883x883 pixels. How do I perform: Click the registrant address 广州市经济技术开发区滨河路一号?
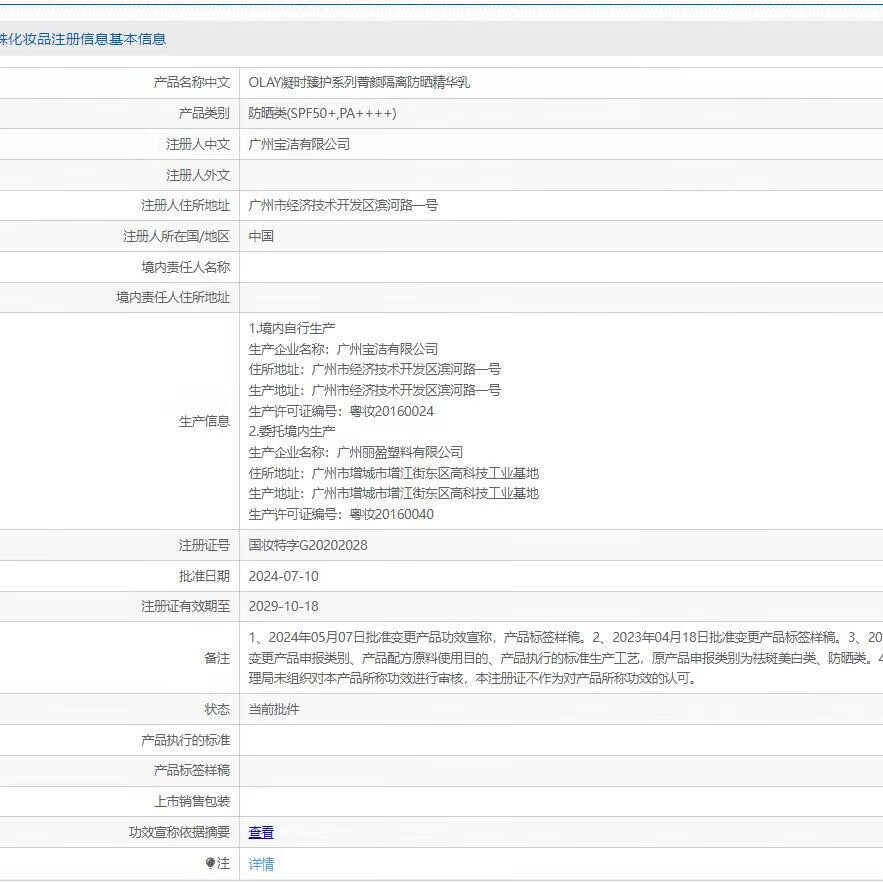343,205
